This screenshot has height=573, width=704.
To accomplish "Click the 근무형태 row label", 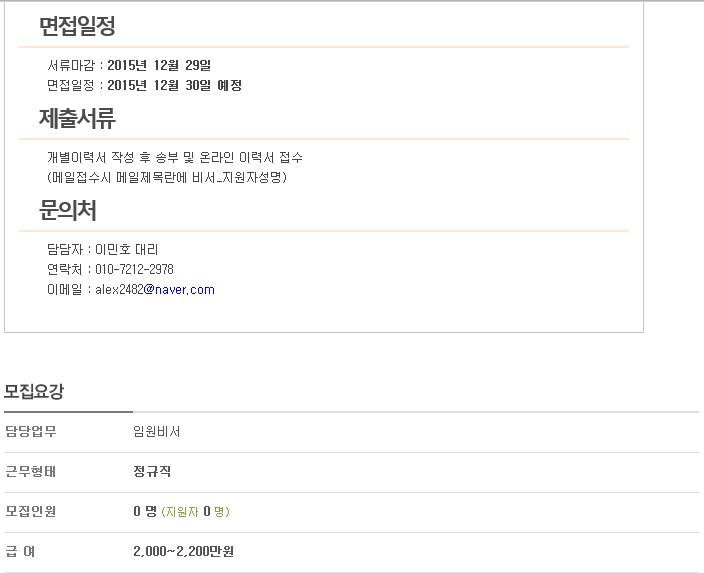I will pos(31,472).
